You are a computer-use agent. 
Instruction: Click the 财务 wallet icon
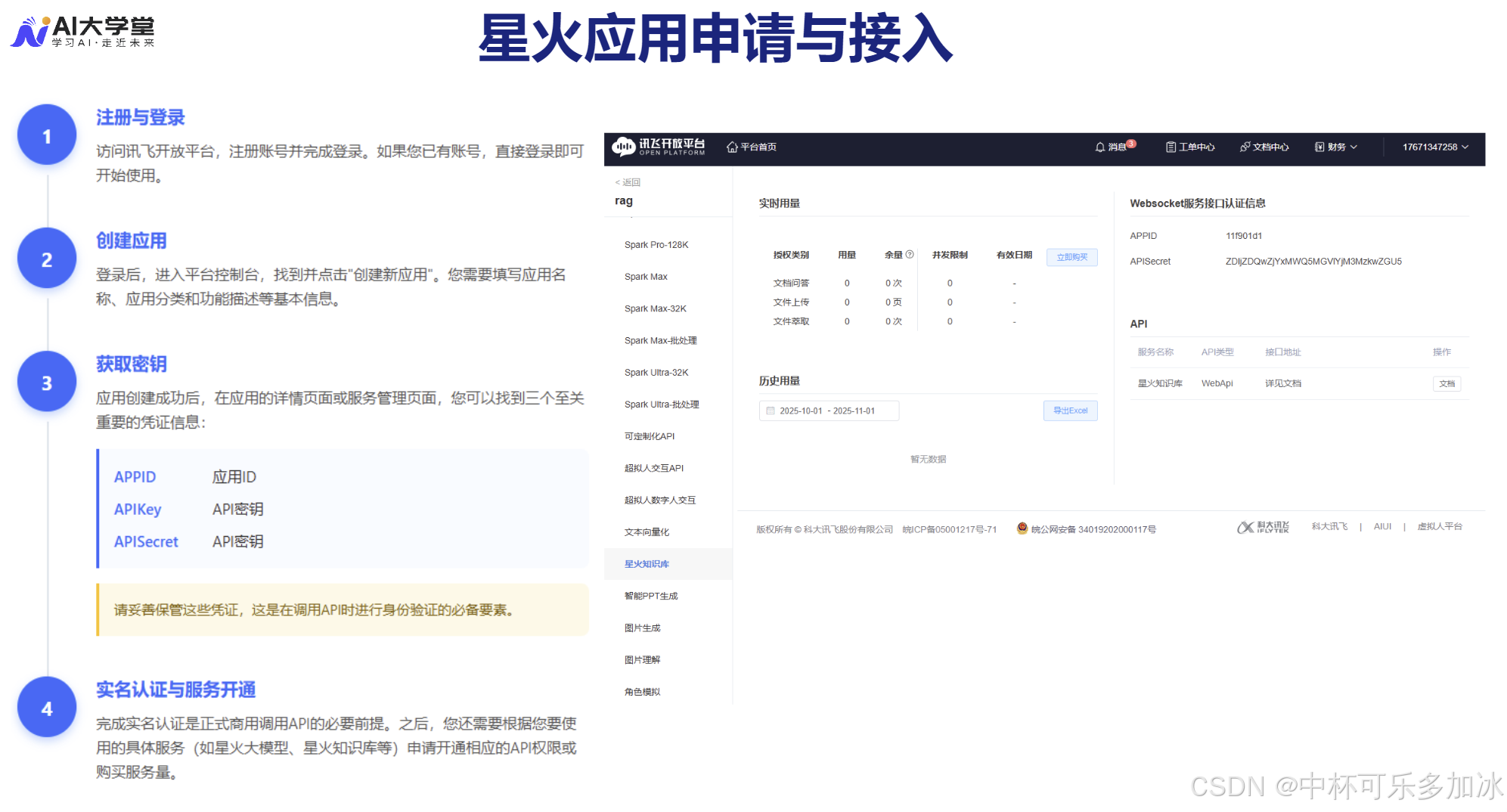[x=1319, y=147]
